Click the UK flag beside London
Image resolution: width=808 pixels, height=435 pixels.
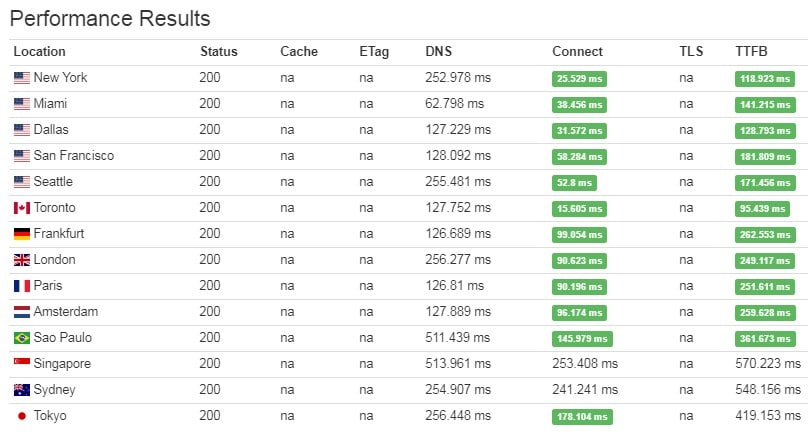tap(22, 260)
